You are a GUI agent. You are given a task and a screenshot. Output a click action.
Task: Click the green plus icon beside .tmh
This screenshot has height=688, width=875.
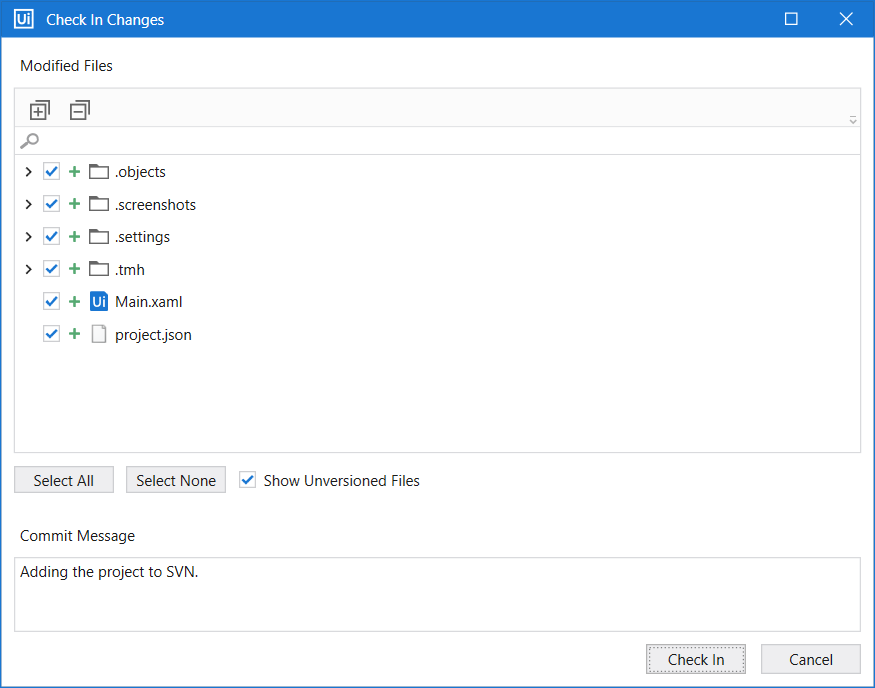coord(72,268)
